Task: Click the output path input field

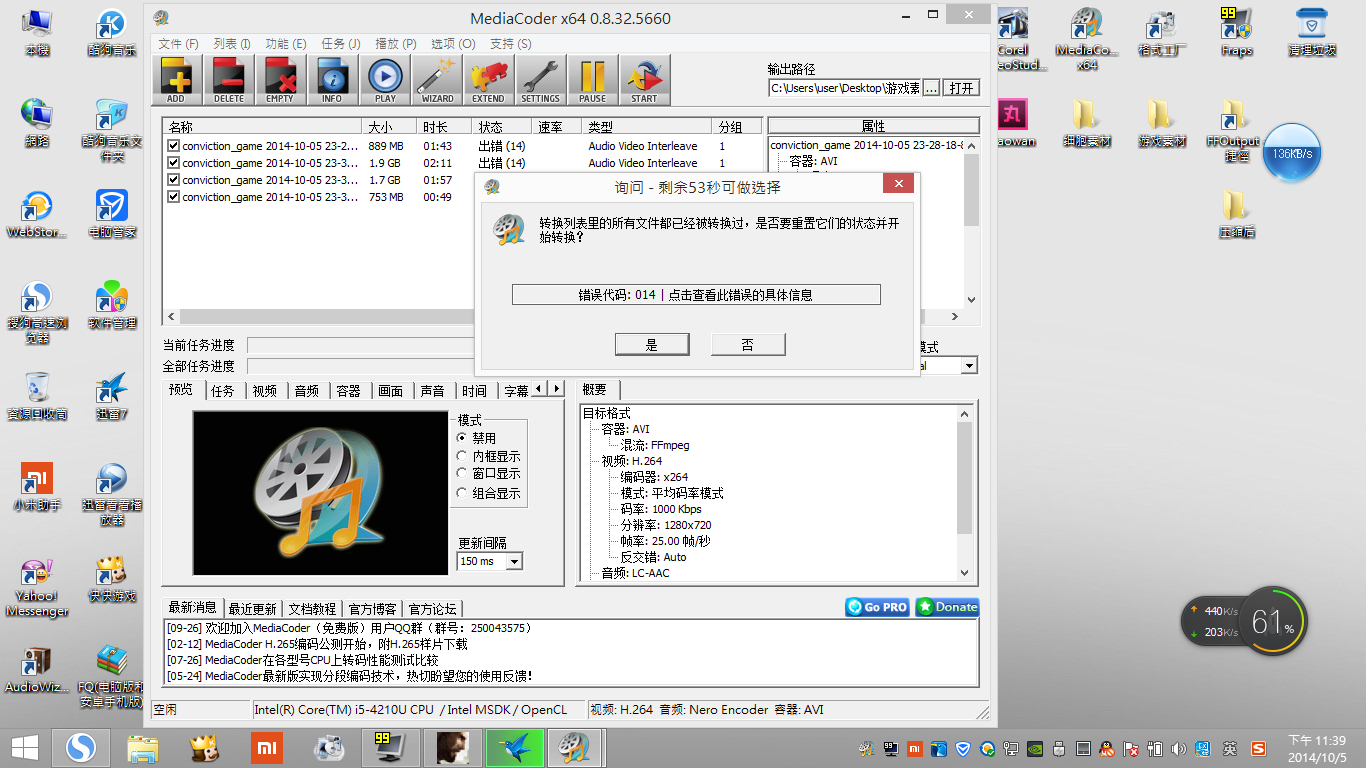Action: (845, 88)
